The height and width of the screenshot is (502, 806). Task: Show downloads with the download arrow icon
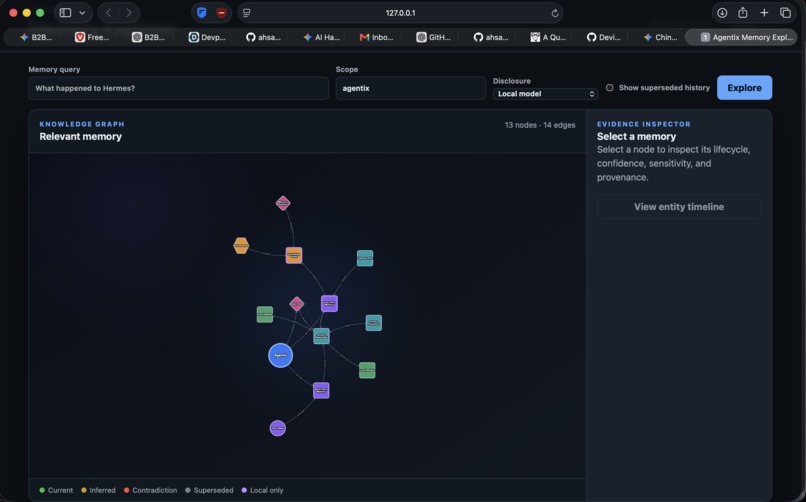pos(722,13)
